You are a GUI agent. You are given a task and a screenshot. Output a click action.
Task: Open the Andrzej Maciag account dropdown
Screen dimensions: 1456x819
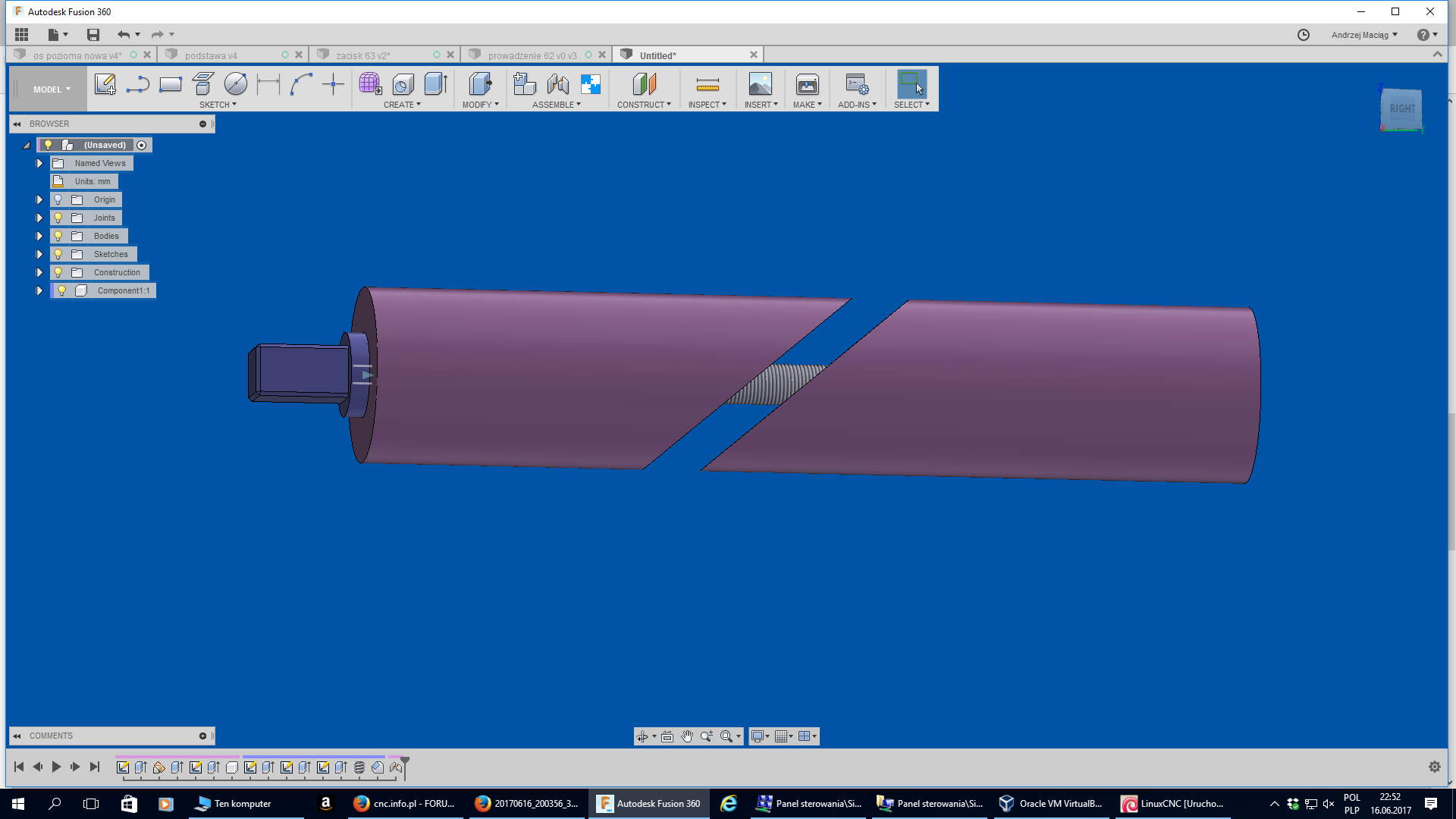(1364, 35)
